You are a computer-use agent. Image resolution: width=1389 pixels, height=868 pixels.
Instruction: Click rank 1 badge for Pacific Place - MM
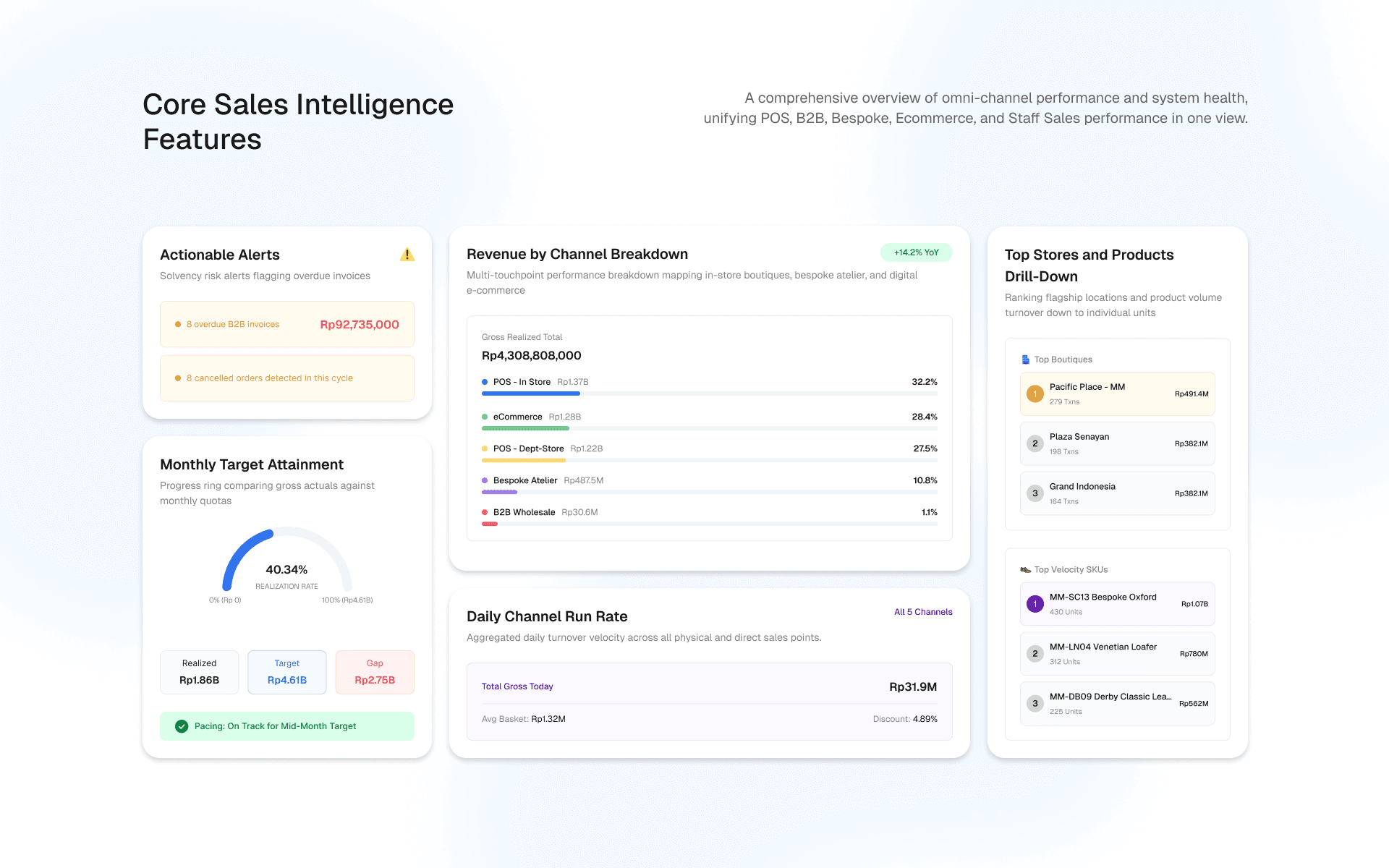pos(1035,394)
